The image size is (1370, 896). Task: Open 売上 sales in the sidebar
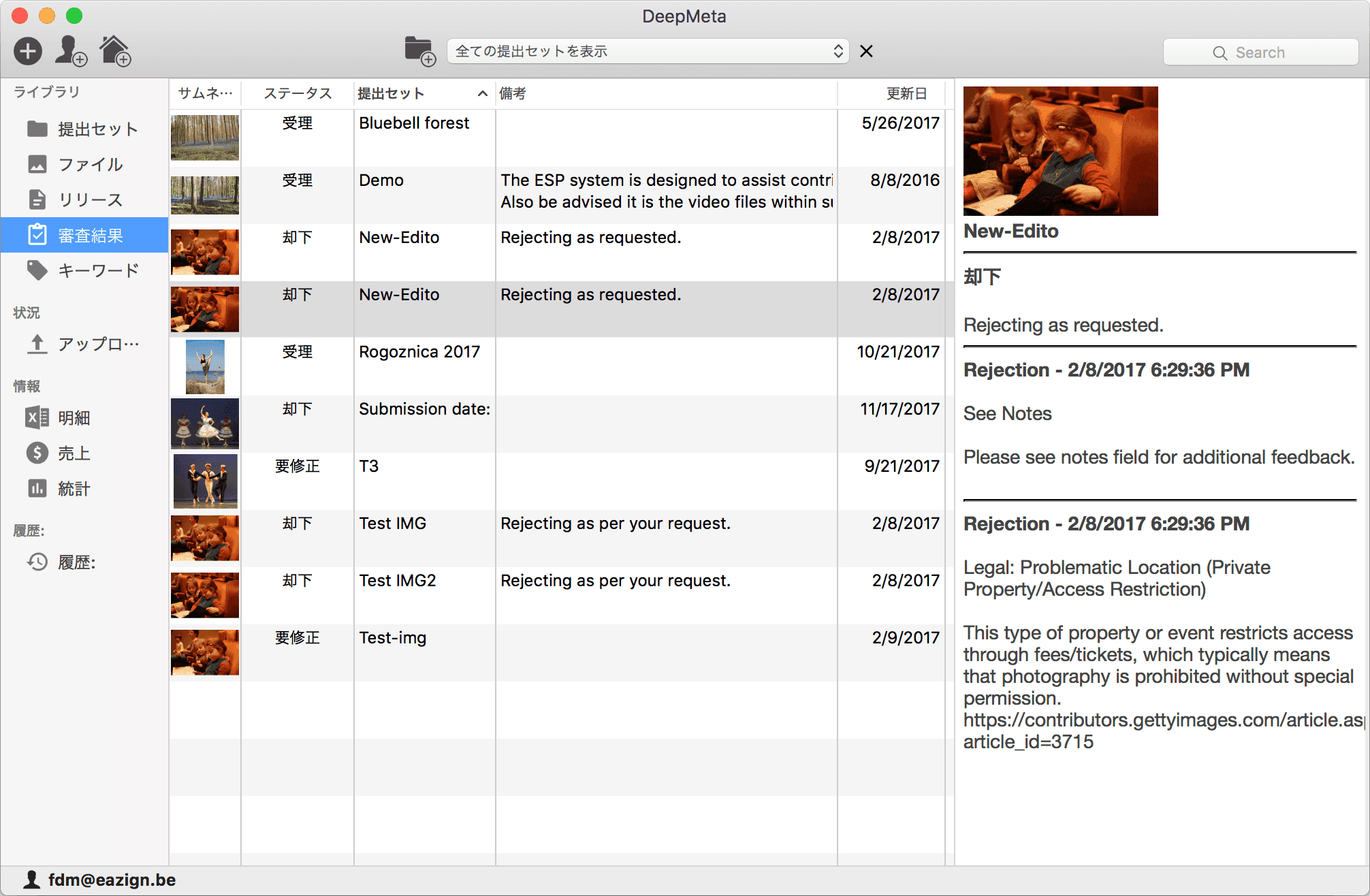[x=84, y=453]
